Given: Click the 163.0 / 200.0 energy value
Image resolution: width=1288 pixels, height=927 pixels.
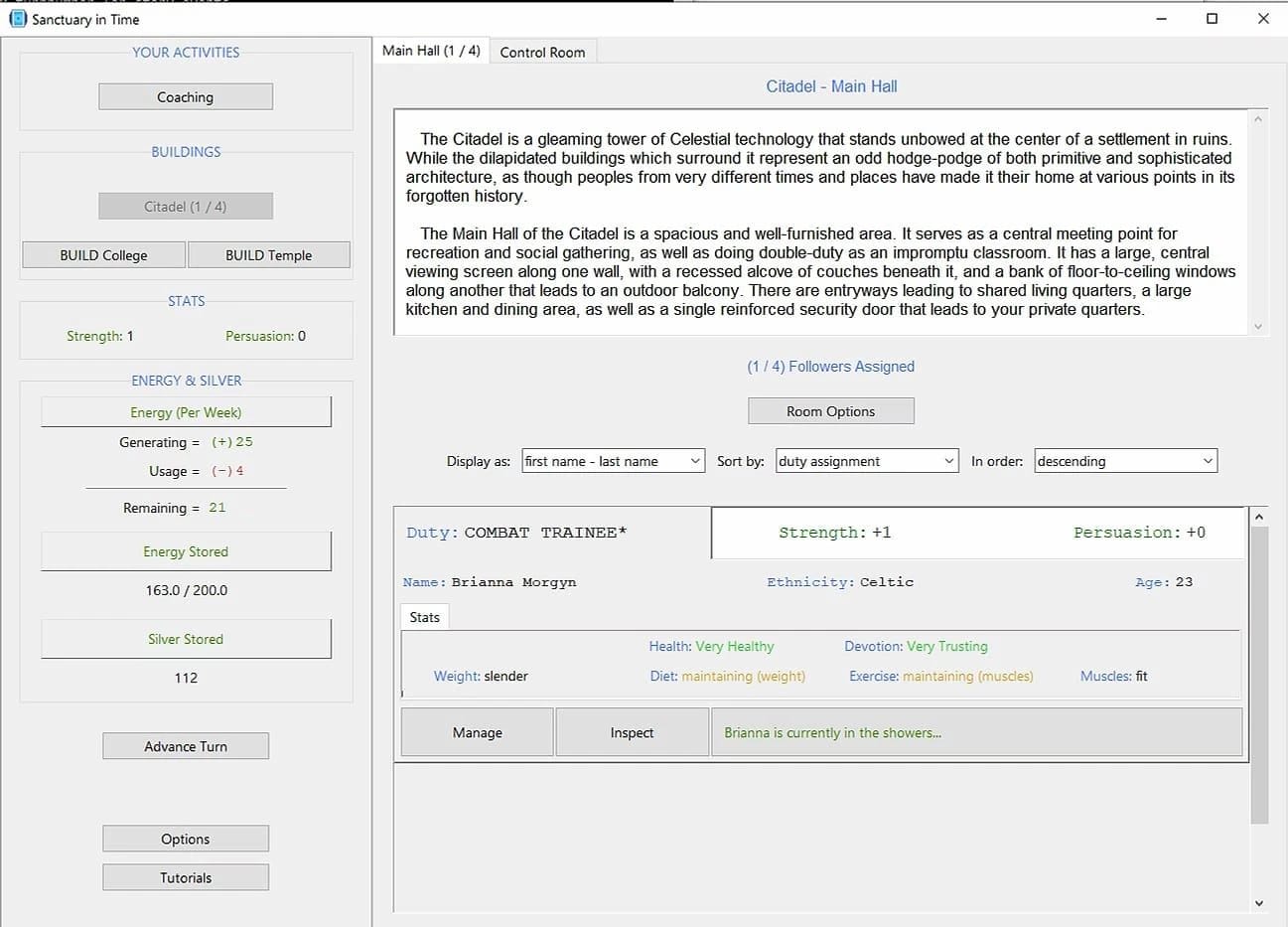Looking at the screenshot, I should (x=186, y=590).
